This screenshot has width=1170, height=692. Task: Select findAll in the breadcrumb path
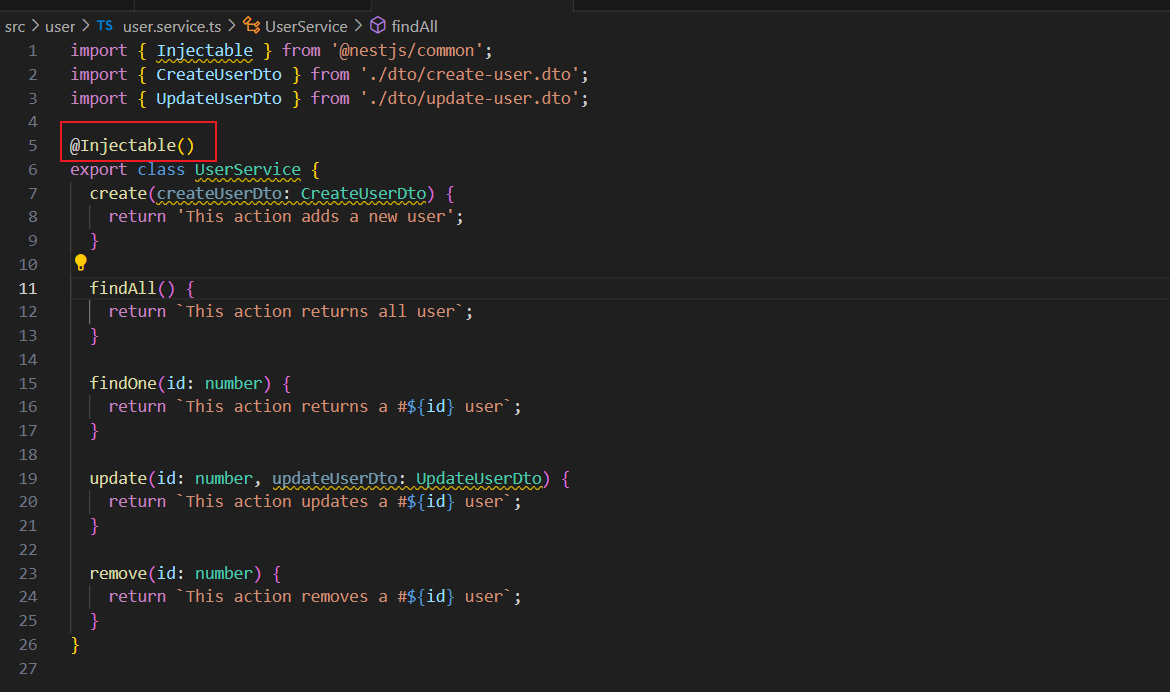coord(414,26)
